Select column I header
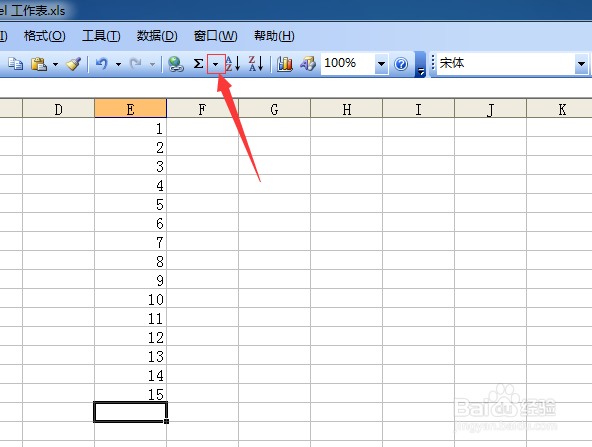 pyautogui.click(x=418, y=109)
